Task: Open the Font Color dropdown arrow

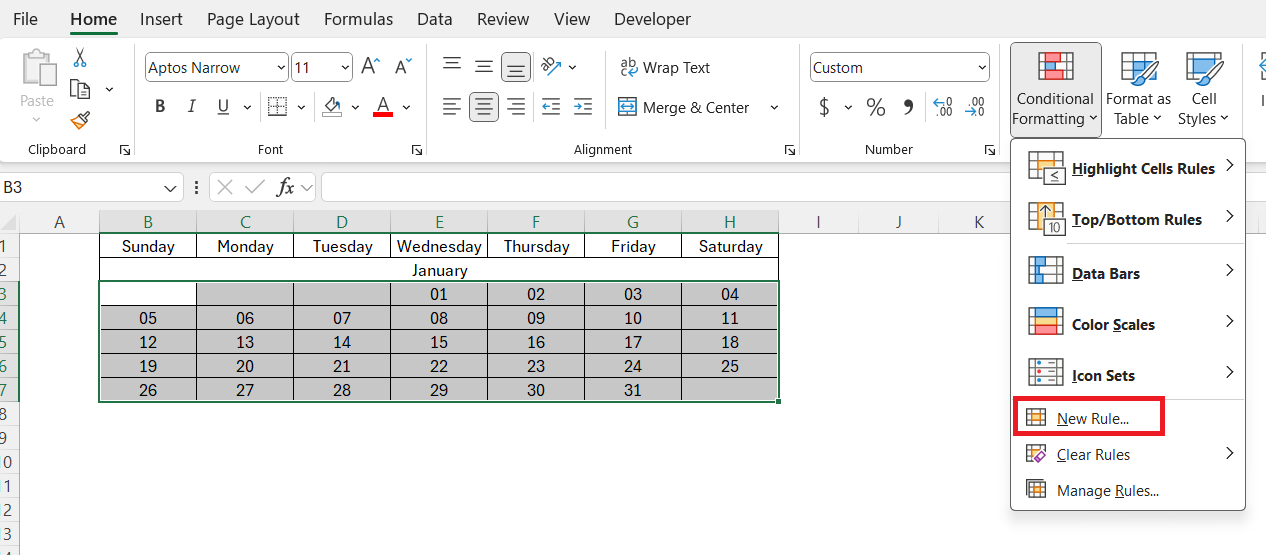Action: (x=406, y=107)
